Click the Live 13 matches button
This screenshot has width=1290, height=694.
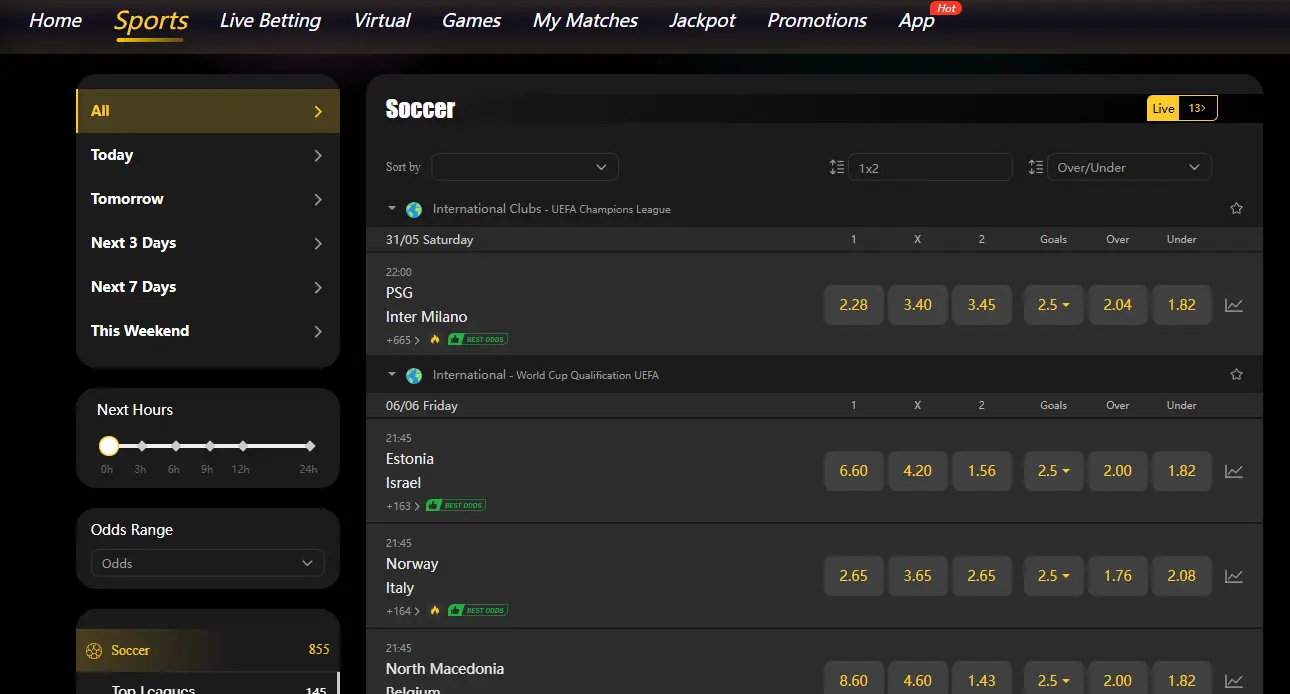1181,108
